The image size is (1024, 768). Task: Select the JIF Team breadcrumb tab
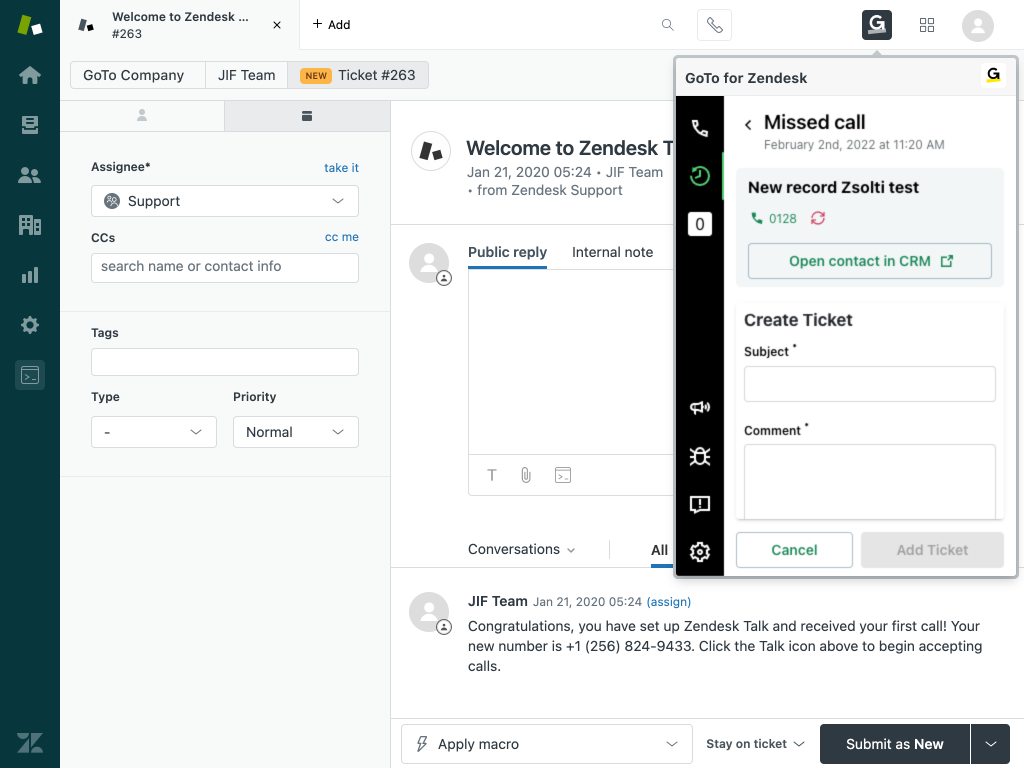point(246,75)
